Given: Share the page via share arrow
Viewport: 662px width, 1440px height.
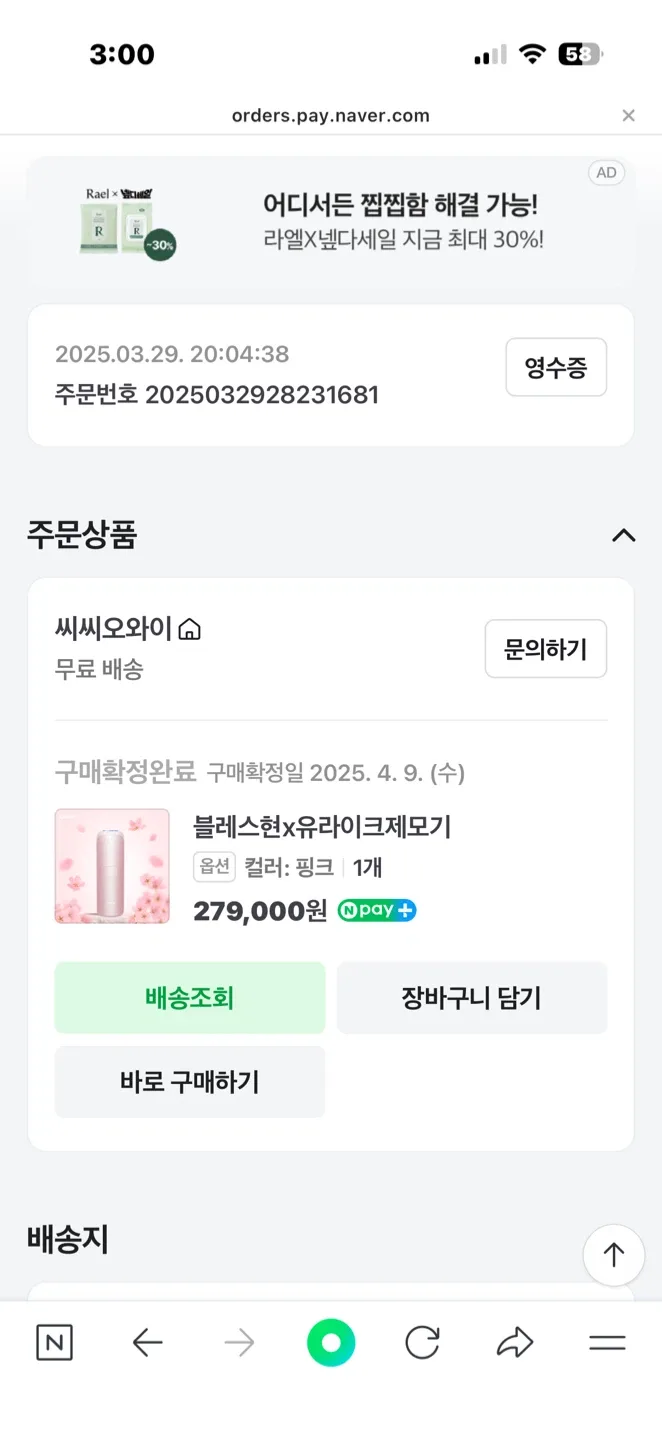Looking at the screenshot, I should pos(515,1342).
